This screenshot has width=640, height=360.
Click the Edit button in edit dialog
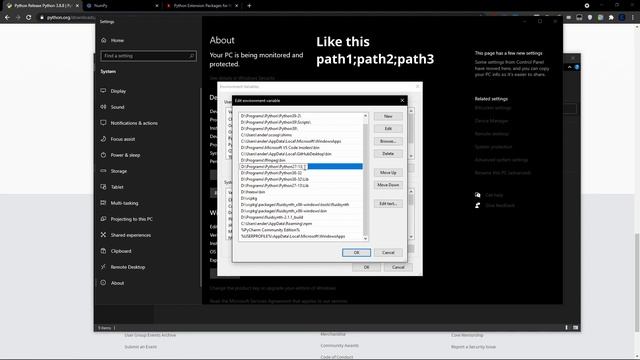(x=388, y=129)
